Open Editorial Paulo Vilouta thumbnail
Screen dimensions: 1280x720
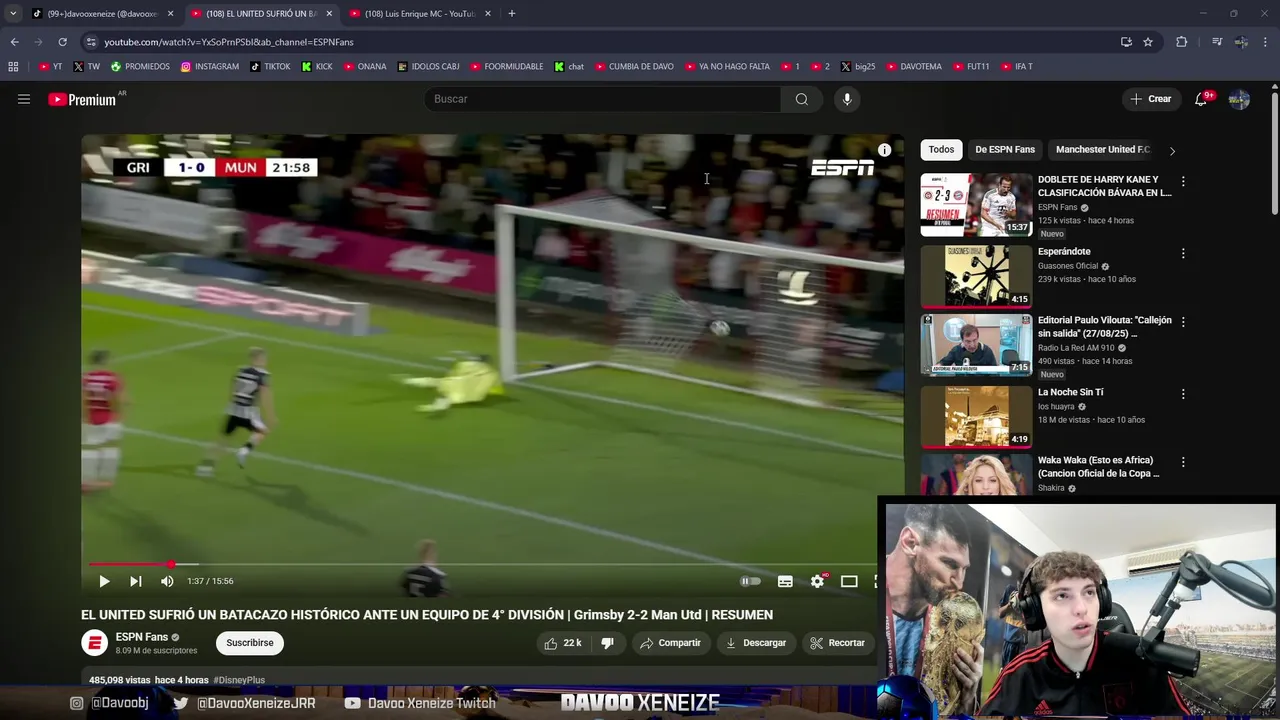(976, 345)
